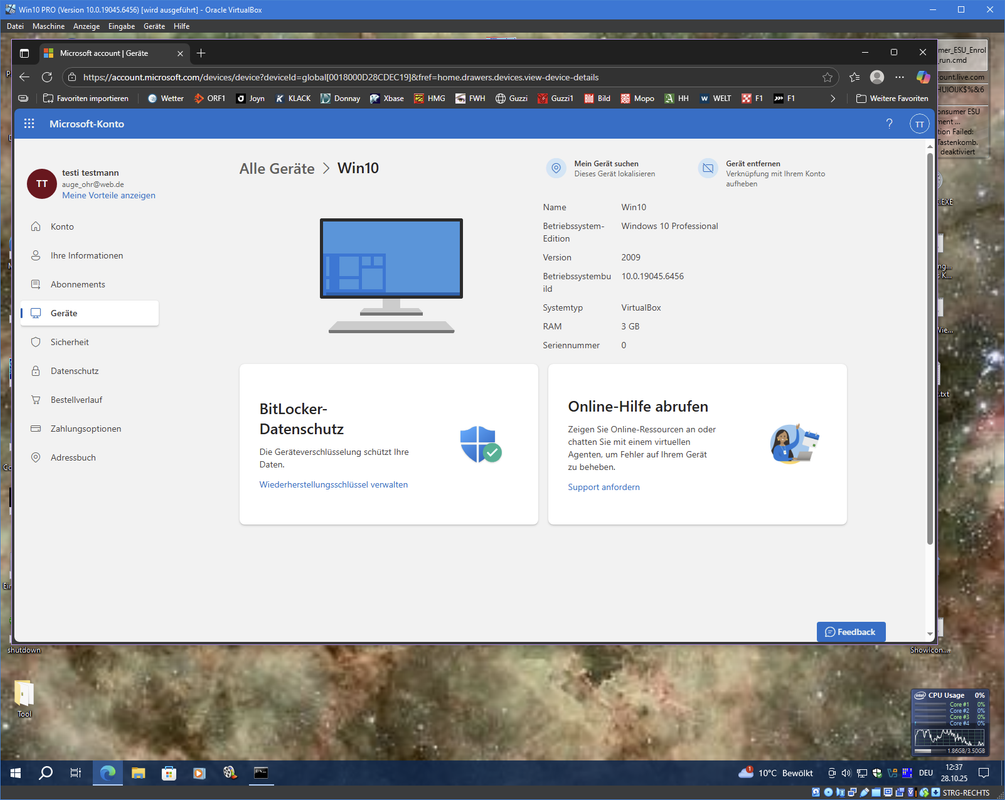Click the Mein Gerät suchen location icon
1005x800 pixels.
556,169
